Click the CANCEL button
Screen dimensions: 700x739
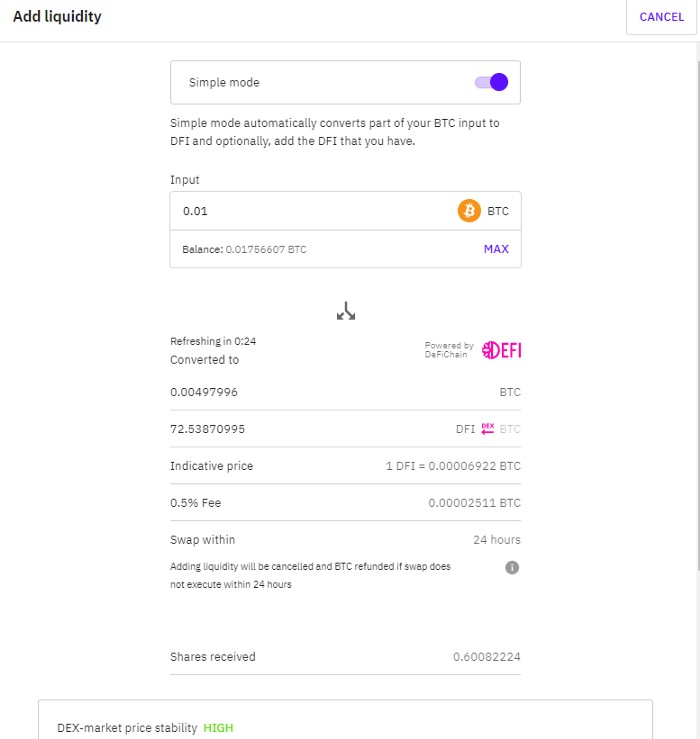(661, 17)
